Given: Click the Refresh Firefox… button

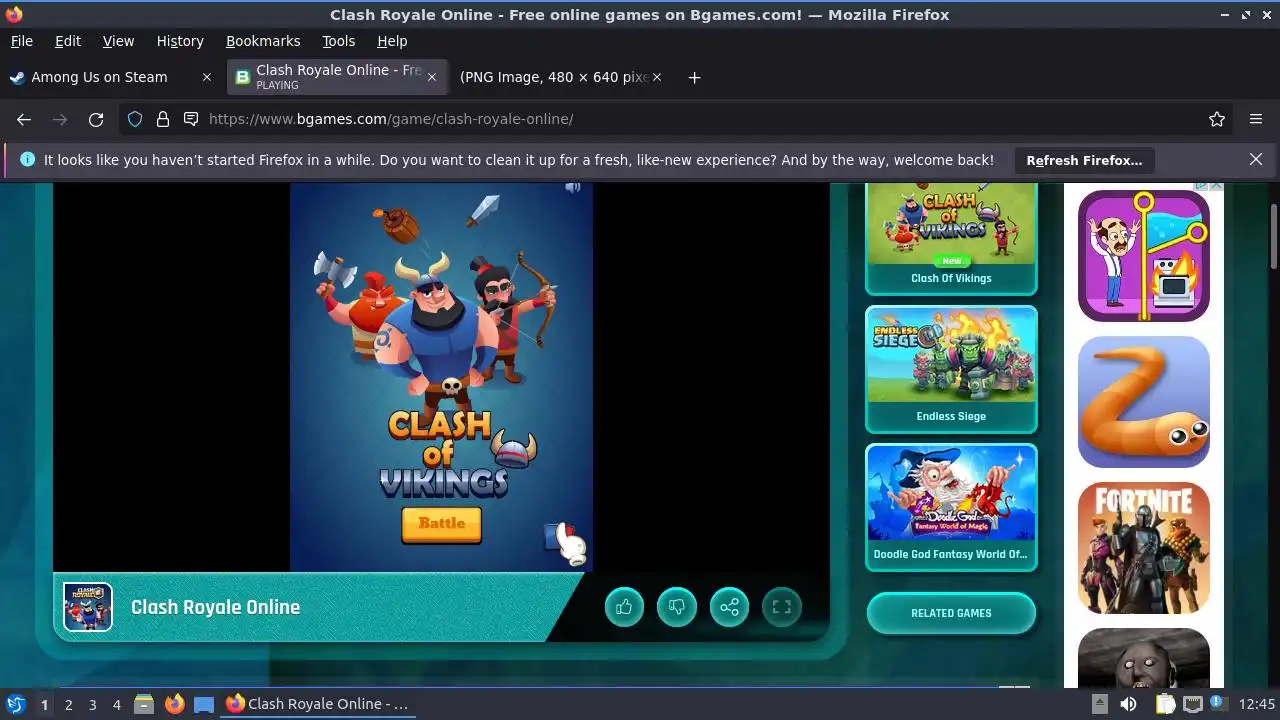Looking at the screenshot, I should (x=1084, y=160).
